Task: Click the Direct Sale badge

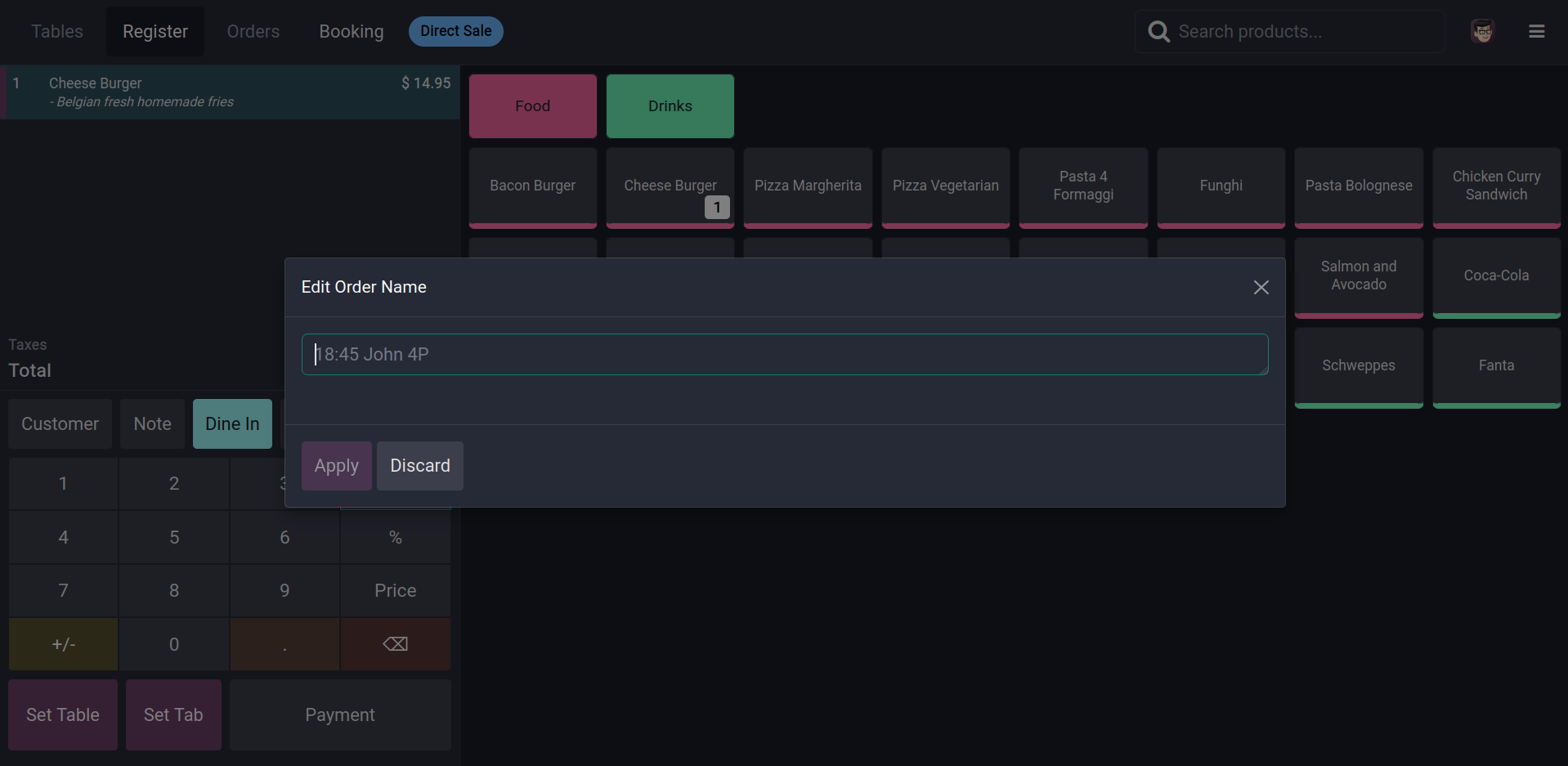Action: point(455,32)
